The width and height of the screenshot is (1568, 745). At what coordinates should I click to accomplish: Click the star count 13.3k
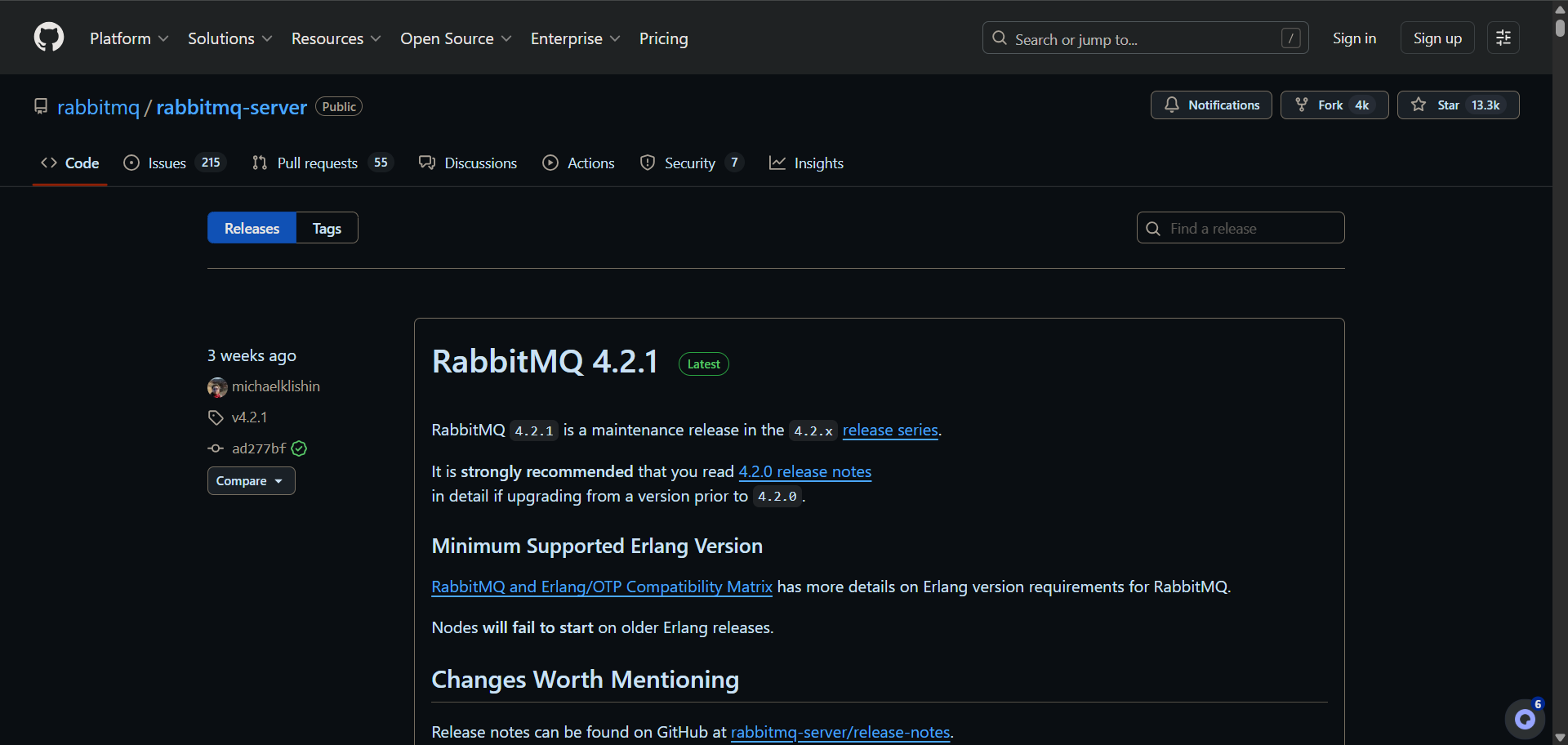(x=1486, y=105)
